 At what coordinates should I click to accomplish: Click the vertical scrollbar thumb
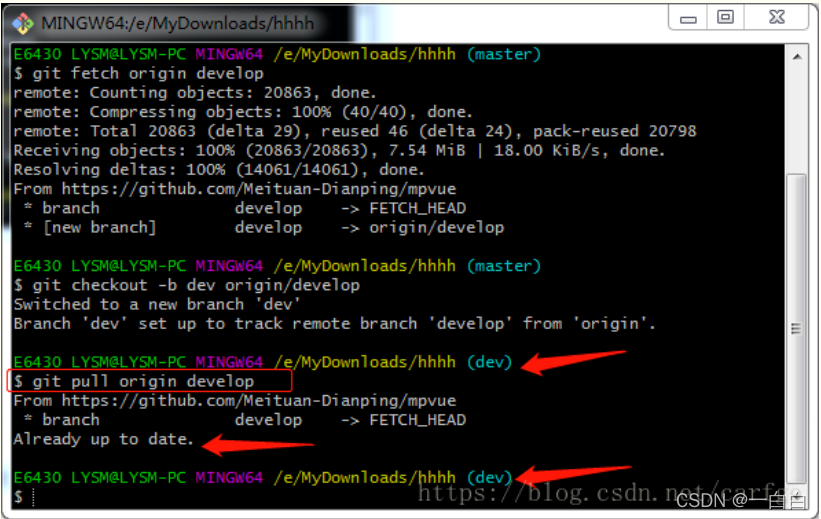(x=796, y=328)
